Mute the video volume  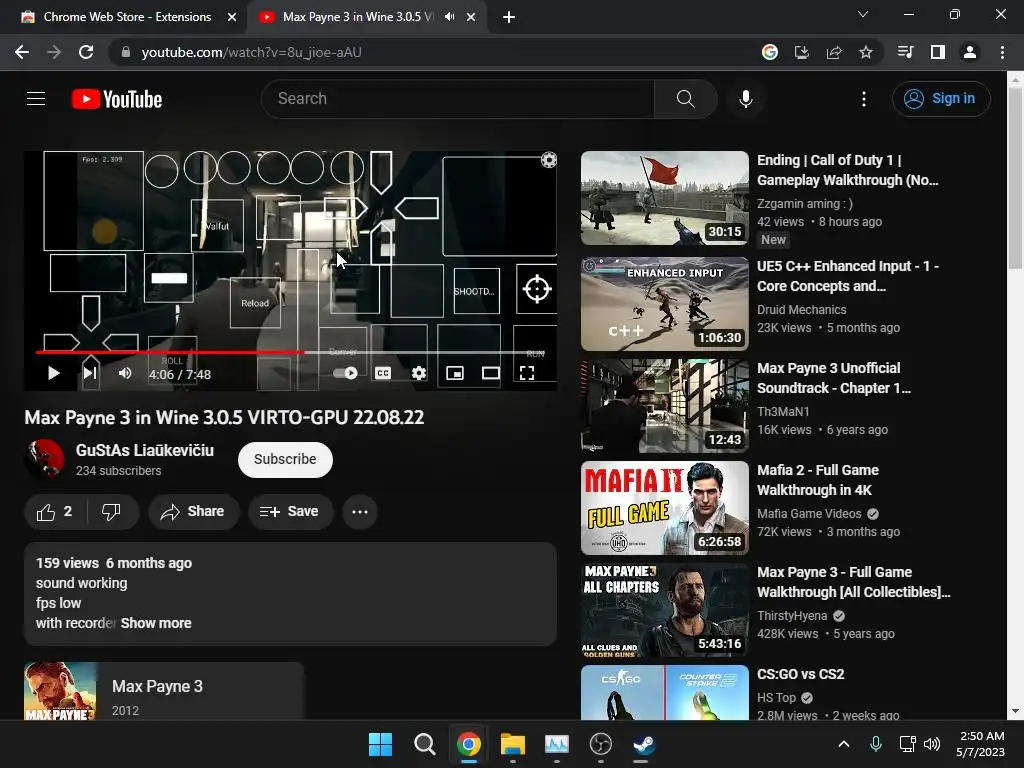coord(125,373)
